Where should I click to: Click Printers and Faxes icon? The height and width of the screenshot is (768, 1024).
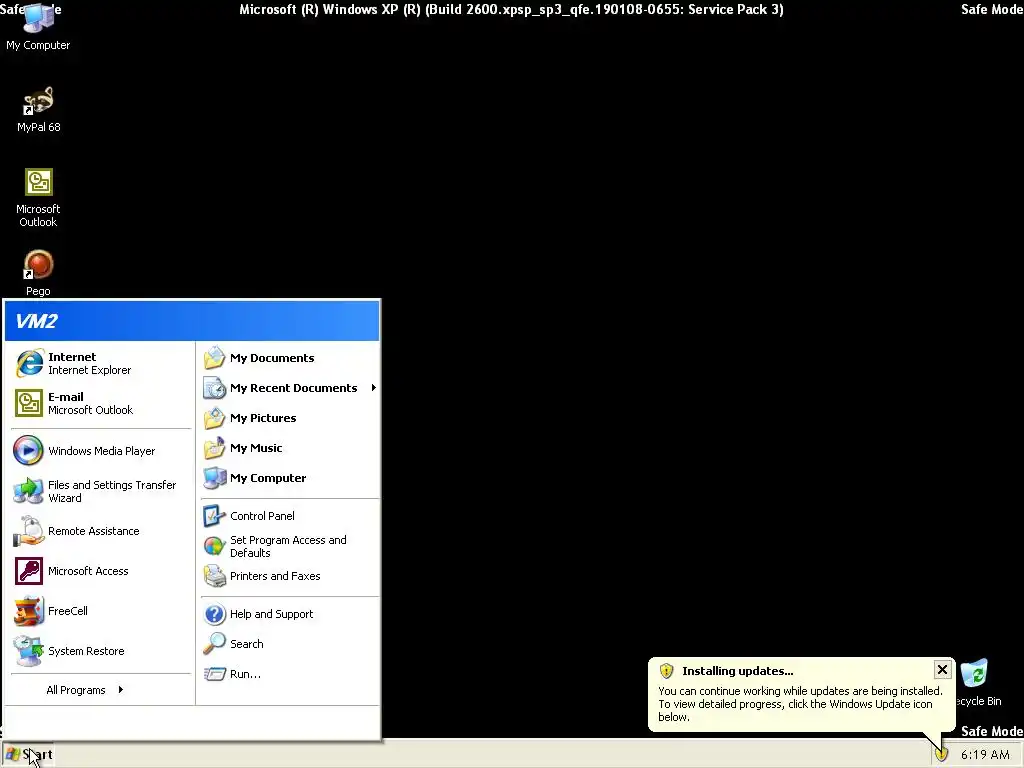(214, 576)
